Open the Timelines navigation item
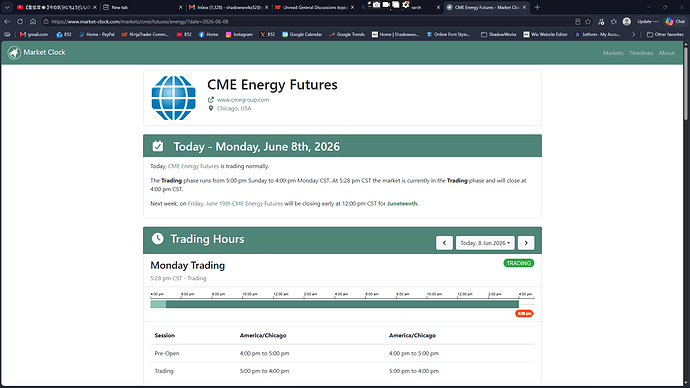Screen dimensions: 690x388 pyautogui.click(x=641, y=53)
